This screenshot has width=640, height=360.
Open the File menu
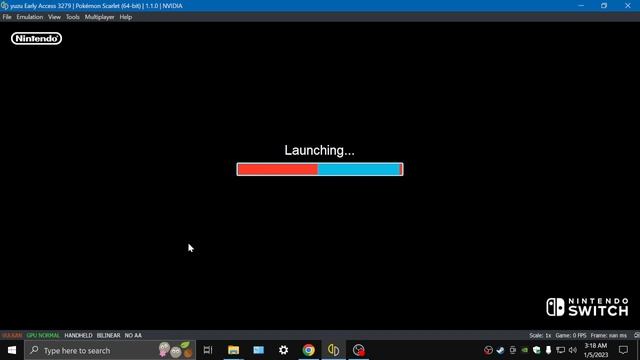coord(7,17)
